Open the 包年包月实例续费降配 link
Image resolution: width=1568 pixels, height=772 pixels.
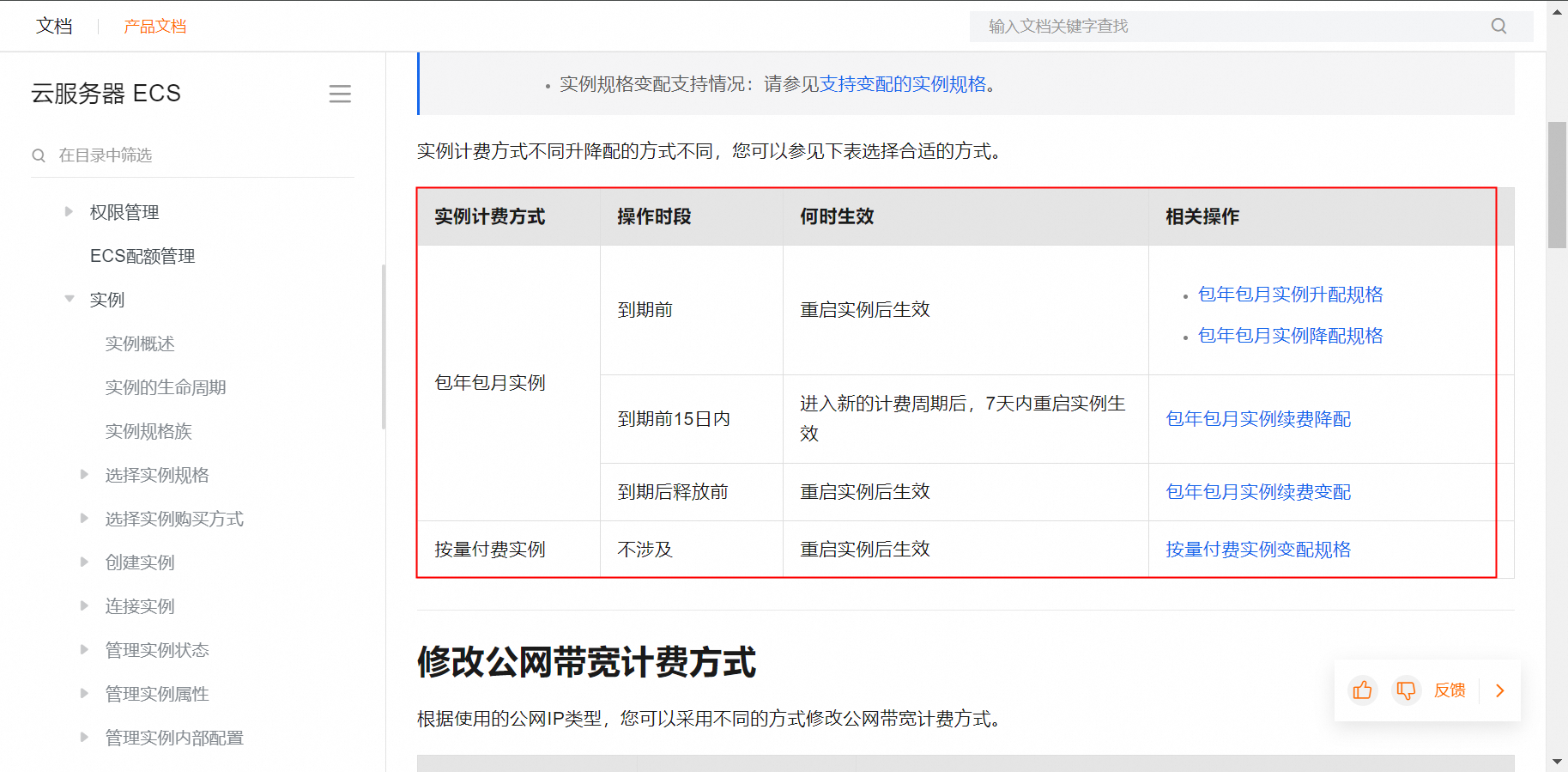click(1258, 419)
